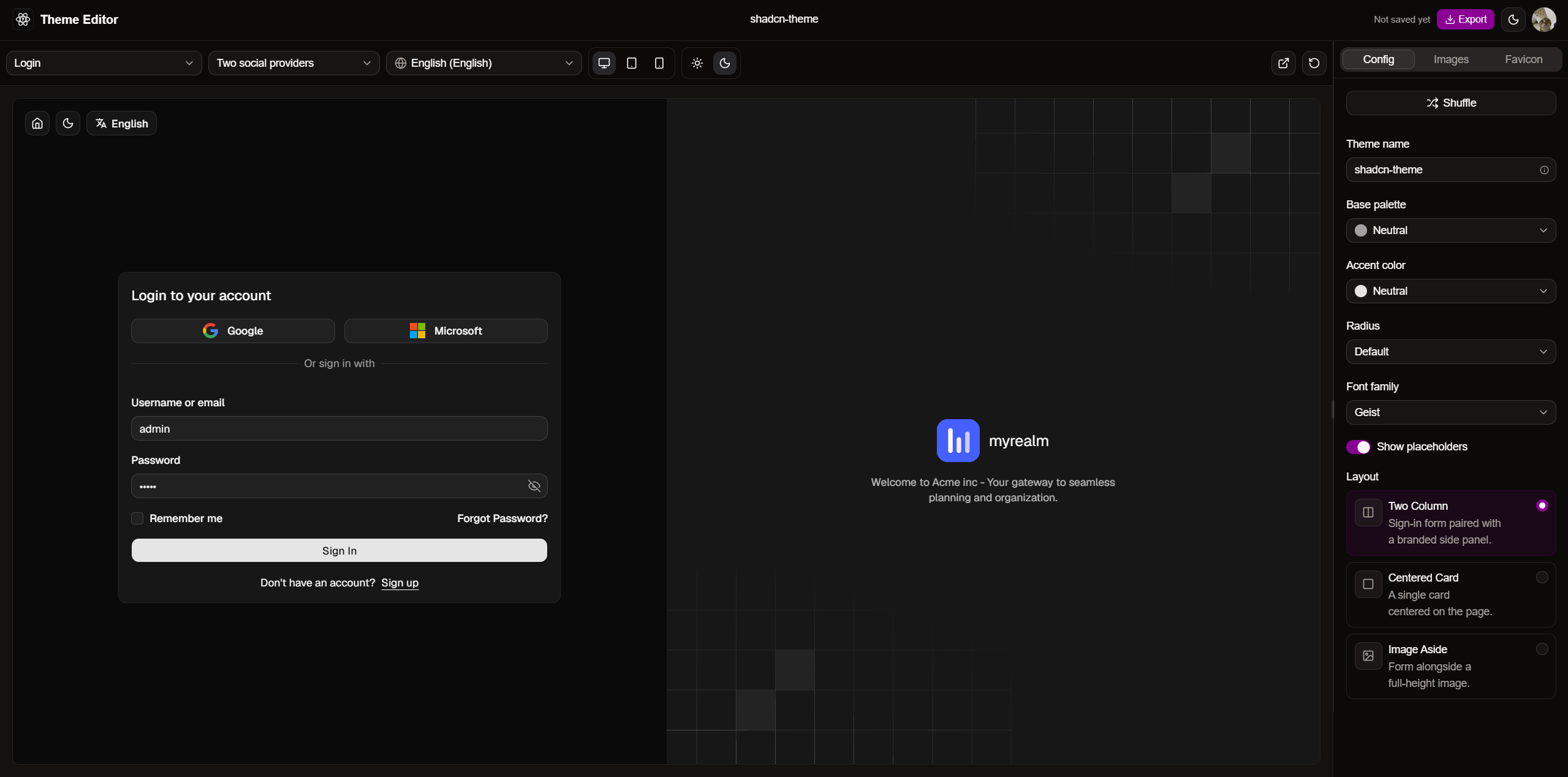Click the Login to your account heading
Viewport: 1568px width, 777px height.
(x=201, y=295)
